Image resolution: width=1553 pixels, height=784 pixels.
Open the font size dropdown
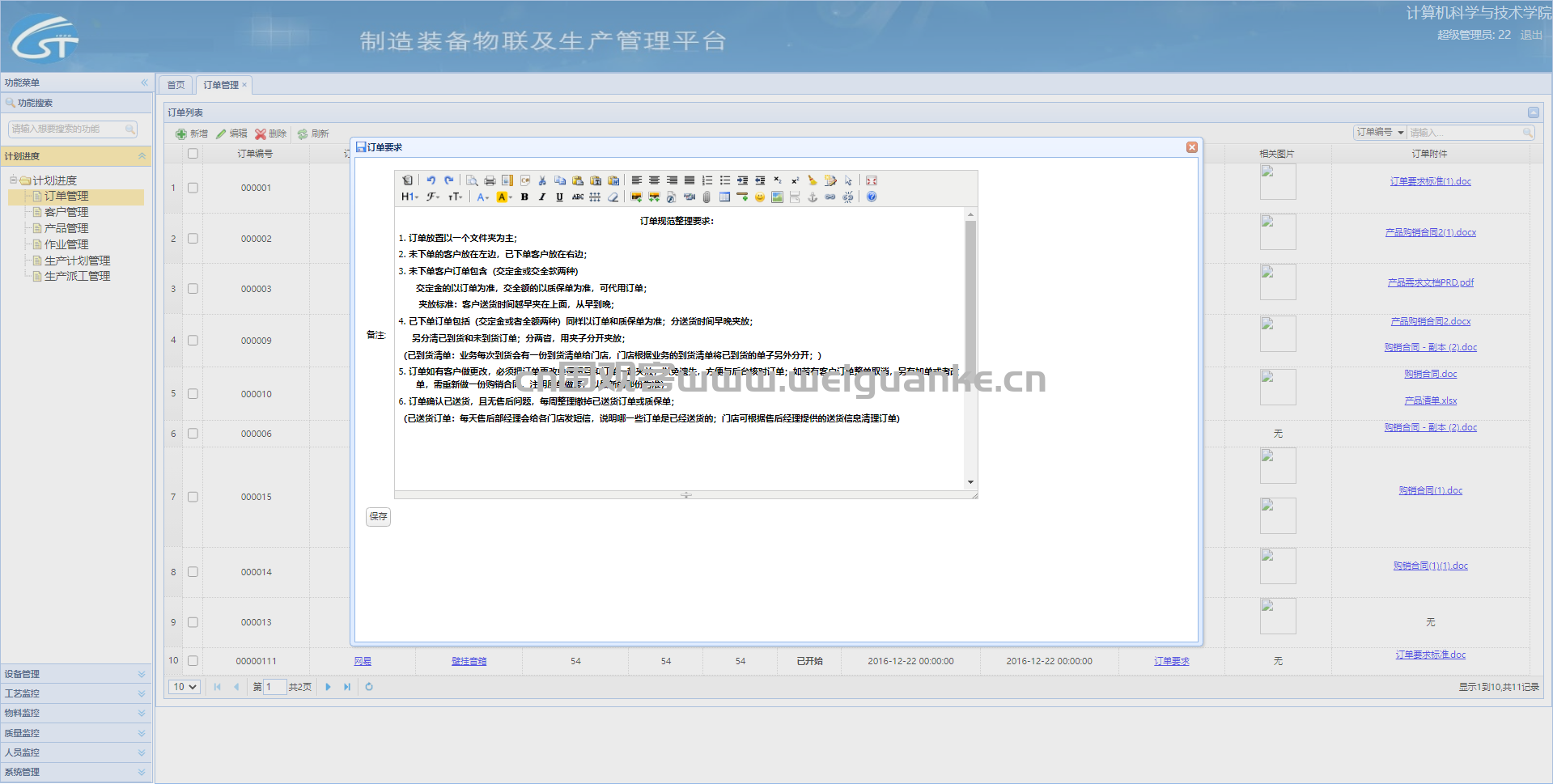(456, 197)
